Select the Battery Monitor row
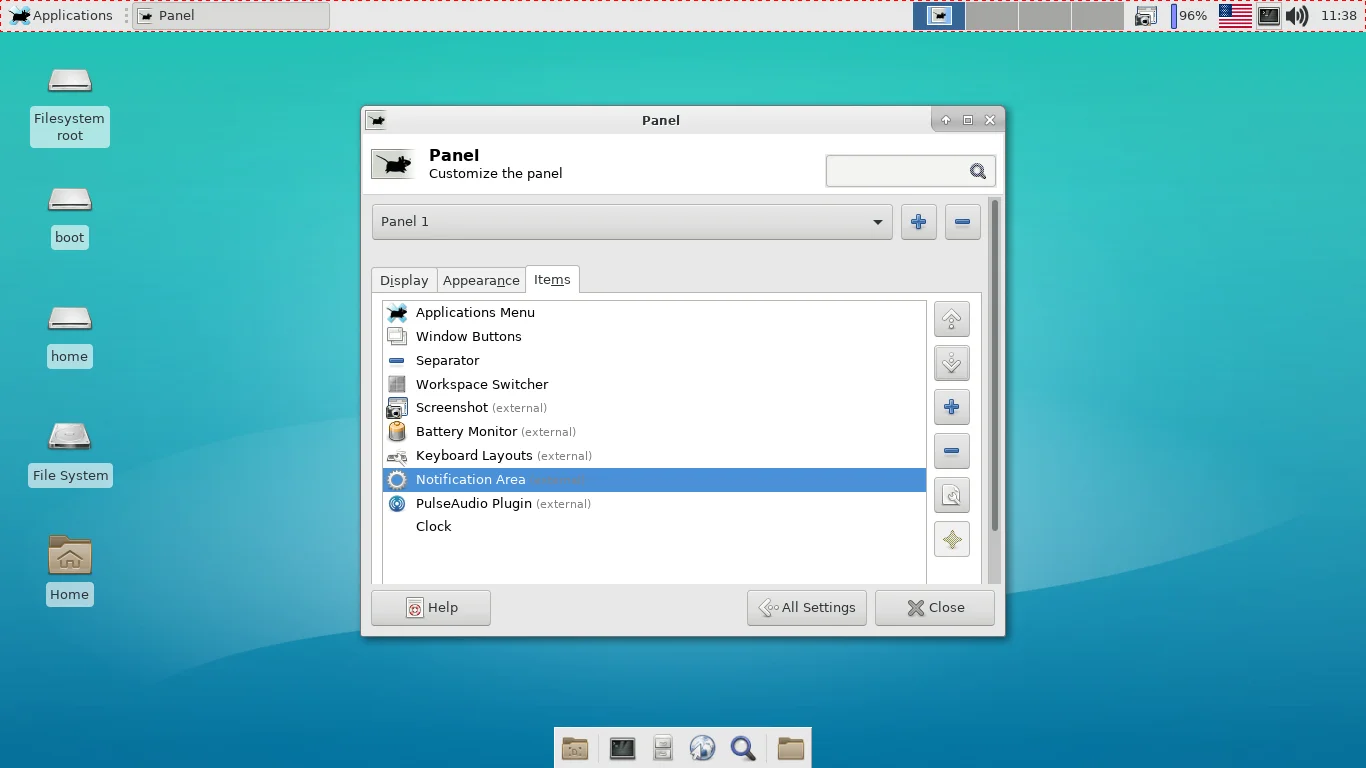The width and height of the screenshot is (1366, 768). pyautogui.click(x=655, y=432)
